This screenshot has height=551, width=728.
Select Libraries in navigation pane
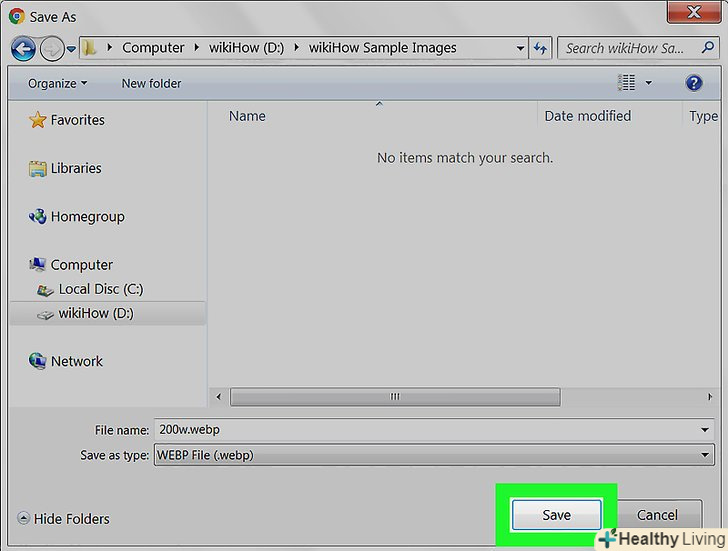[x=76, y=169]
